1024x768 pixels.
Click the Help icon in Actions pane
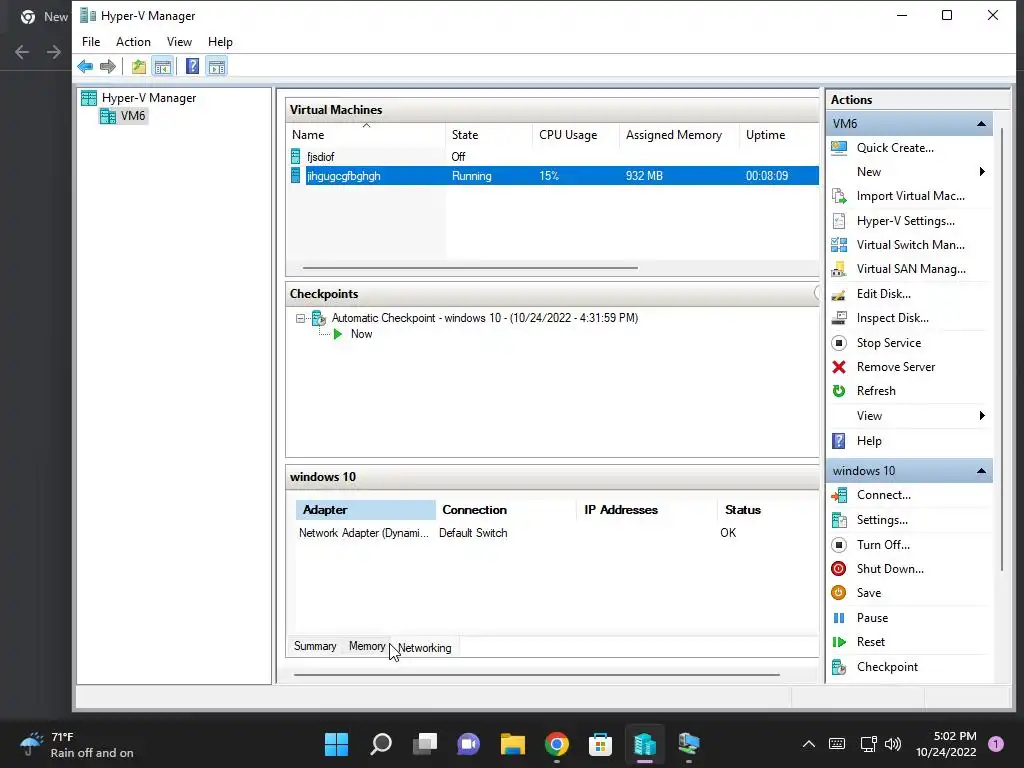839,441
